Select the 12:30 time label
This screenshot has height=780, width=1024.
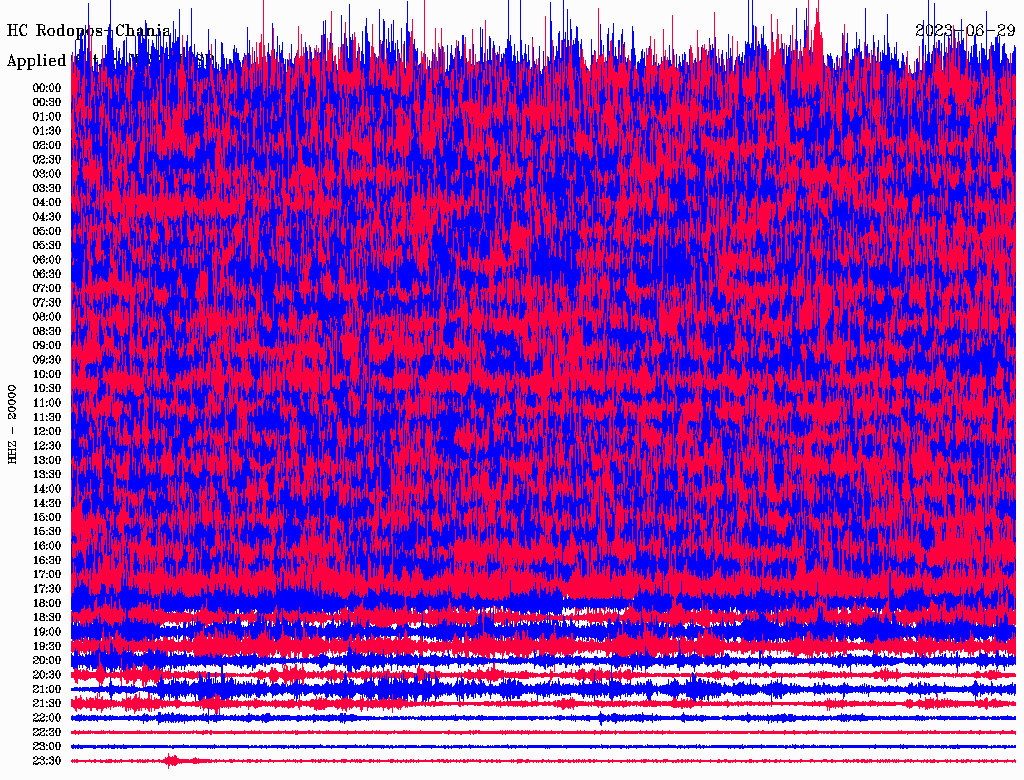(x=47, y=446)
